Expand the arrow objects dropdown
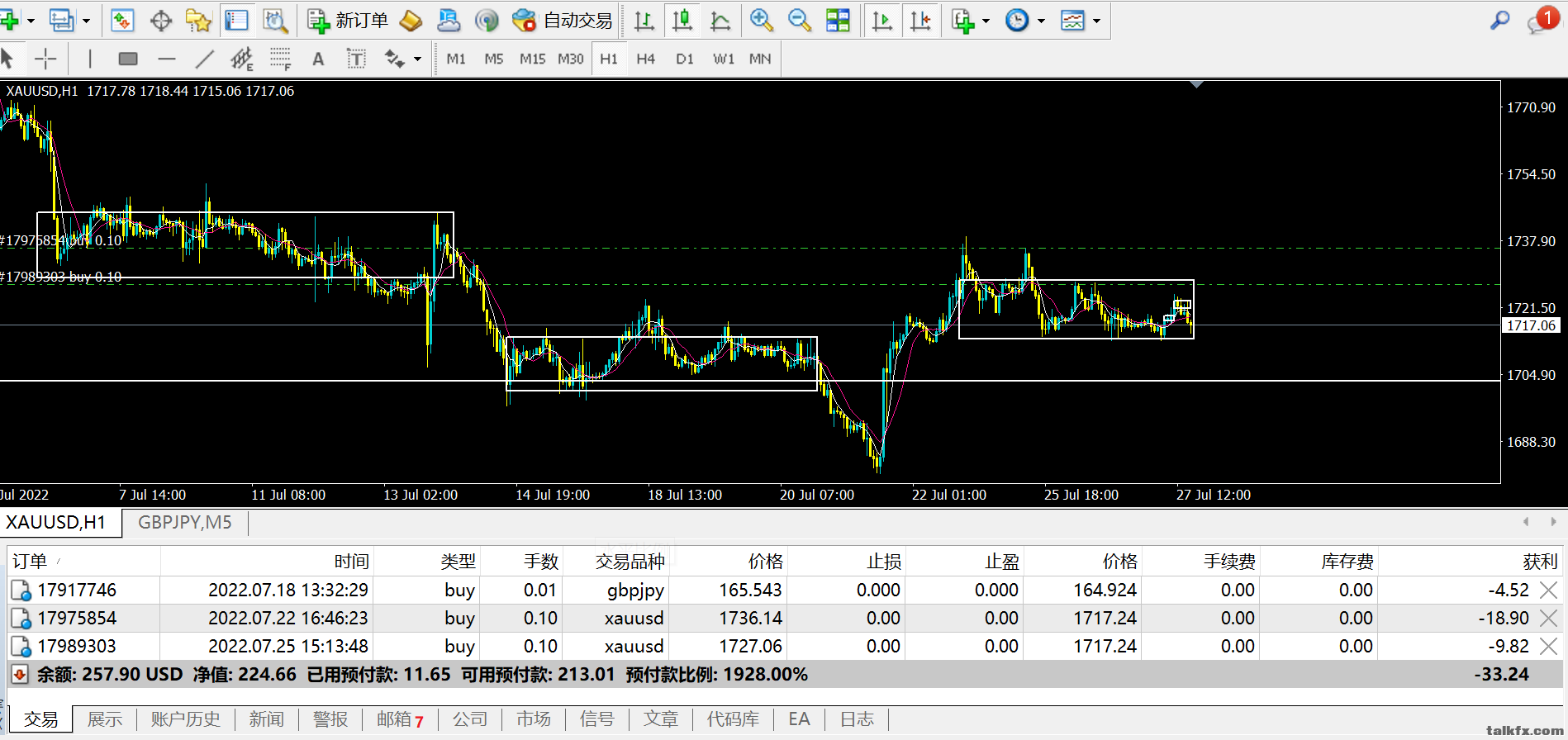Viewport: 1568px width, 740px height. pos(417,59)
